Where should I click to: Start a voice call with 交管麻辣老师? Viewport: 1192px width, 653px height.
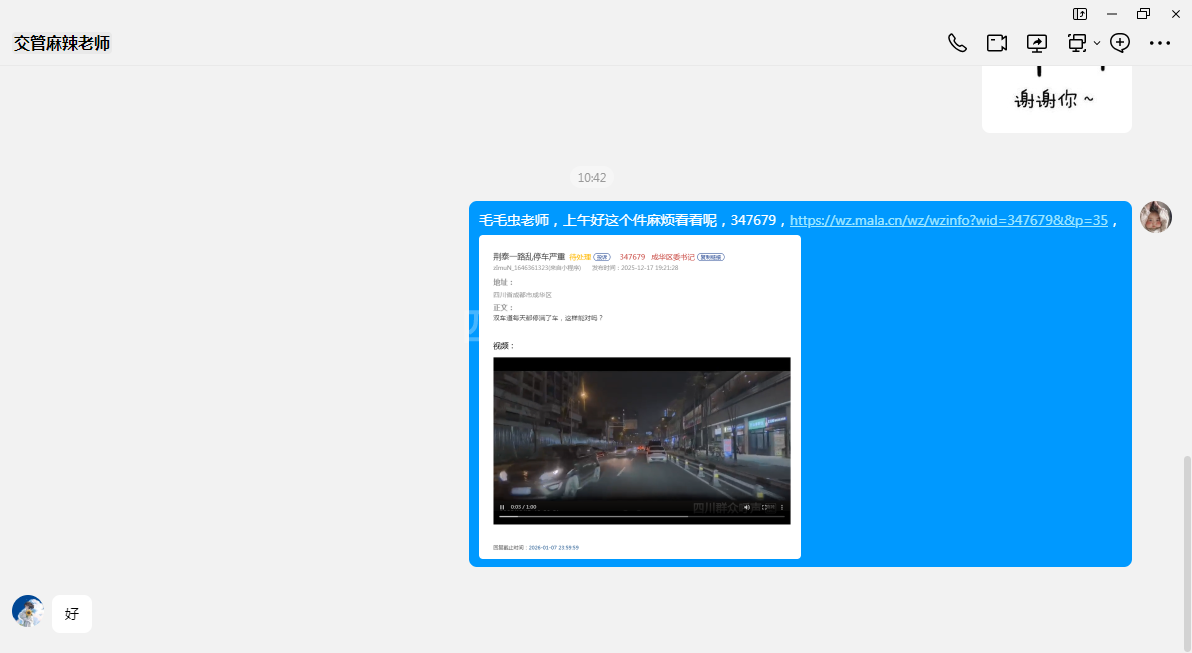click(x=957, y=43)
